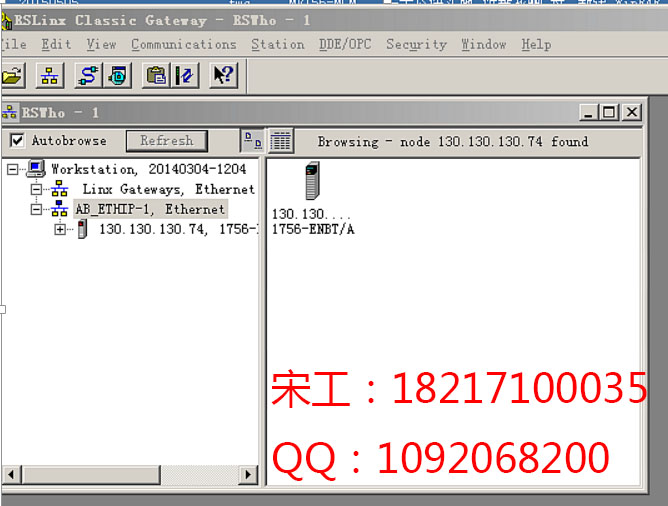The image size is (668, 506).
Task: Open RSWho network browser from toolbar
Action: pyautogui.click(x=50, y=75)
